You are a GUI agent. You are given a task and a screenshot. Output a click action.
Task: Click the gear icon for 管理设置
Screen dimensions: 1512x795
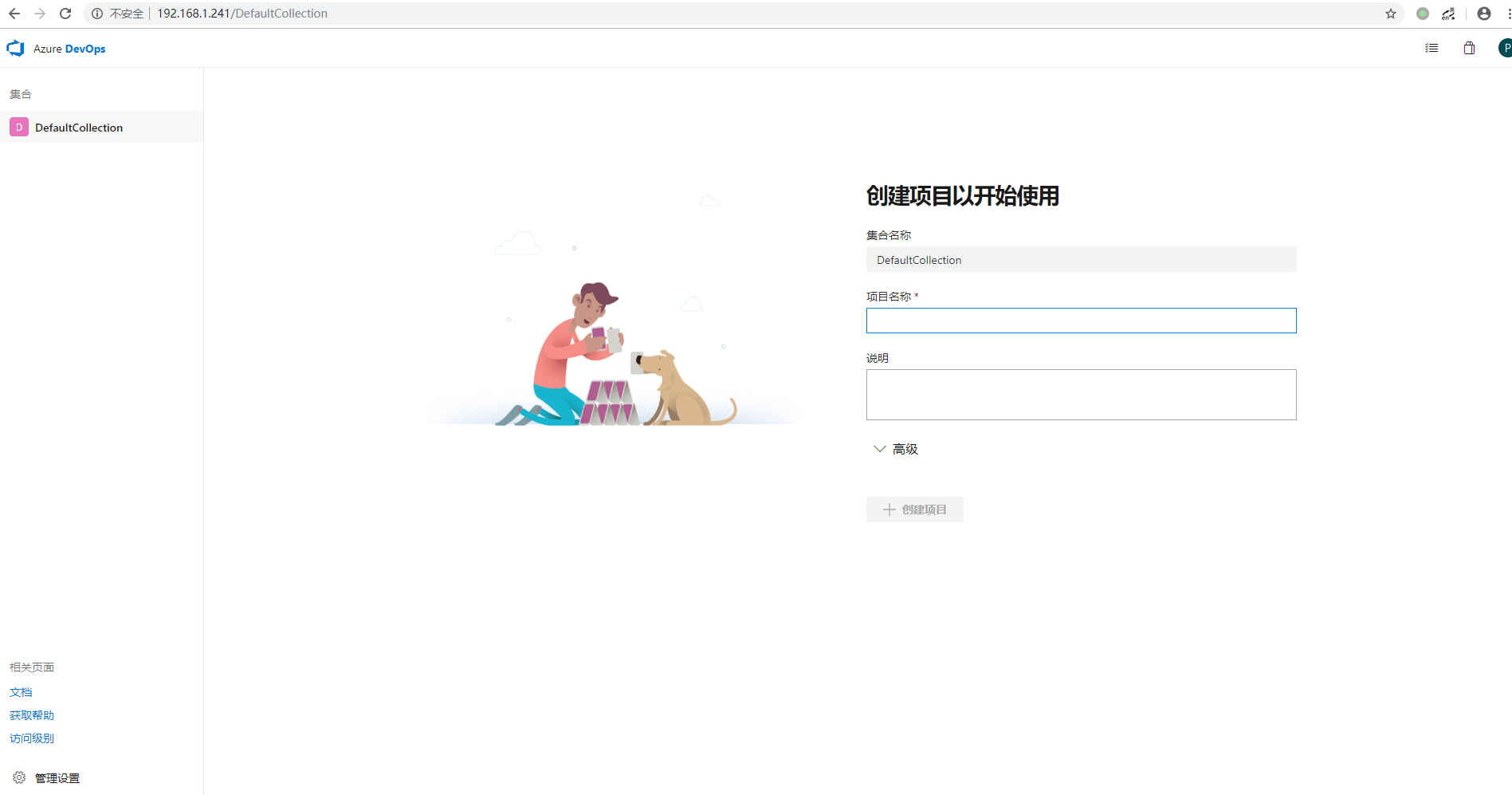pyautogui.click(x=19, y=777)
